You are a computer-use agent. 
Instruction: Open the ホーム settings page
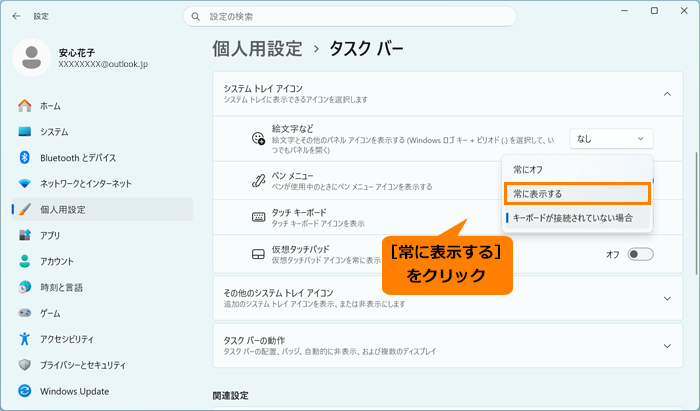[102, 106]
